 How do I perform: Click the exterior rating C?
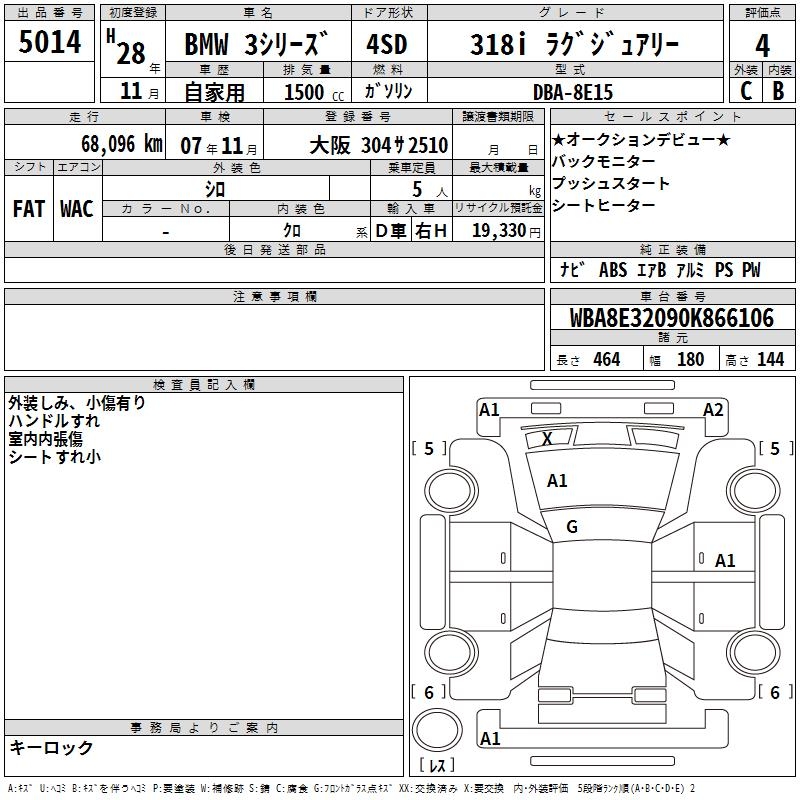coord(745,91)
